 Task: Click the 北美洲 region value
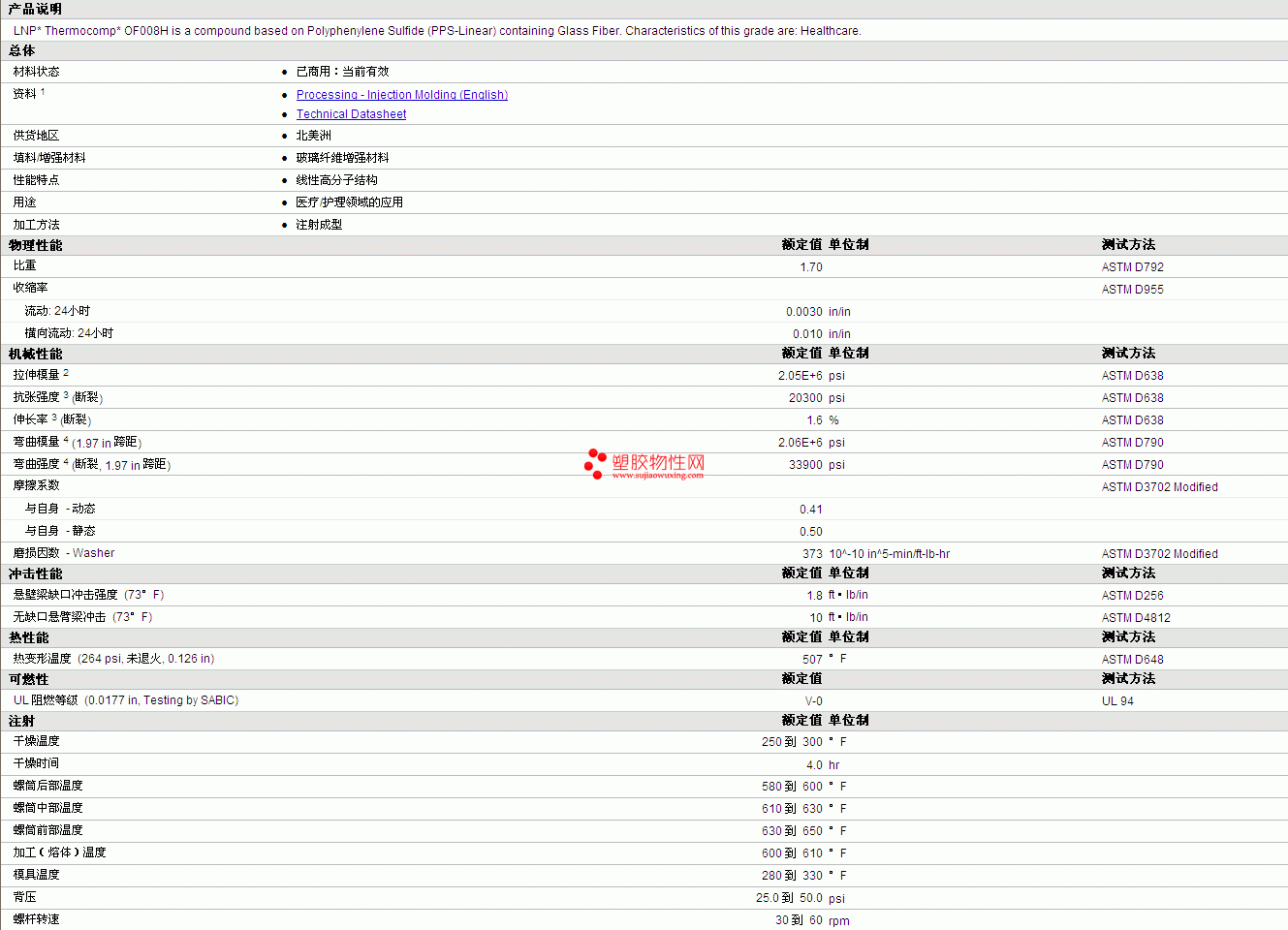(x=313, y=136)
